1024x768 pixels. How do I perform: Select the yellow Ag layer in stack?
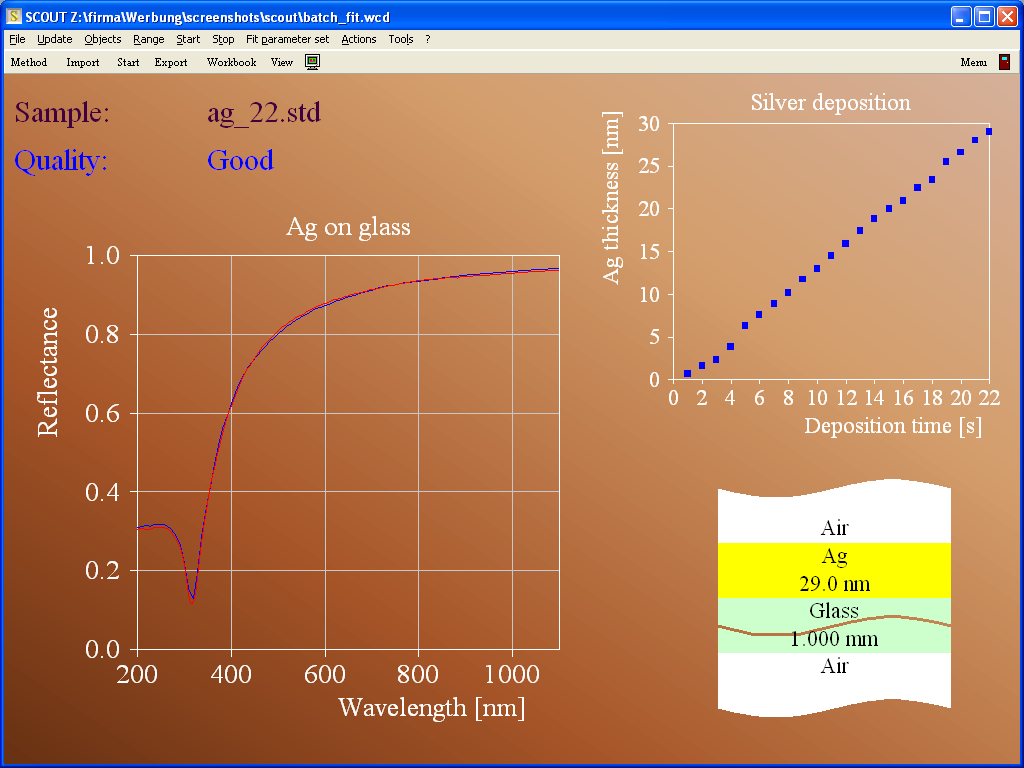[x=834, y=570]
